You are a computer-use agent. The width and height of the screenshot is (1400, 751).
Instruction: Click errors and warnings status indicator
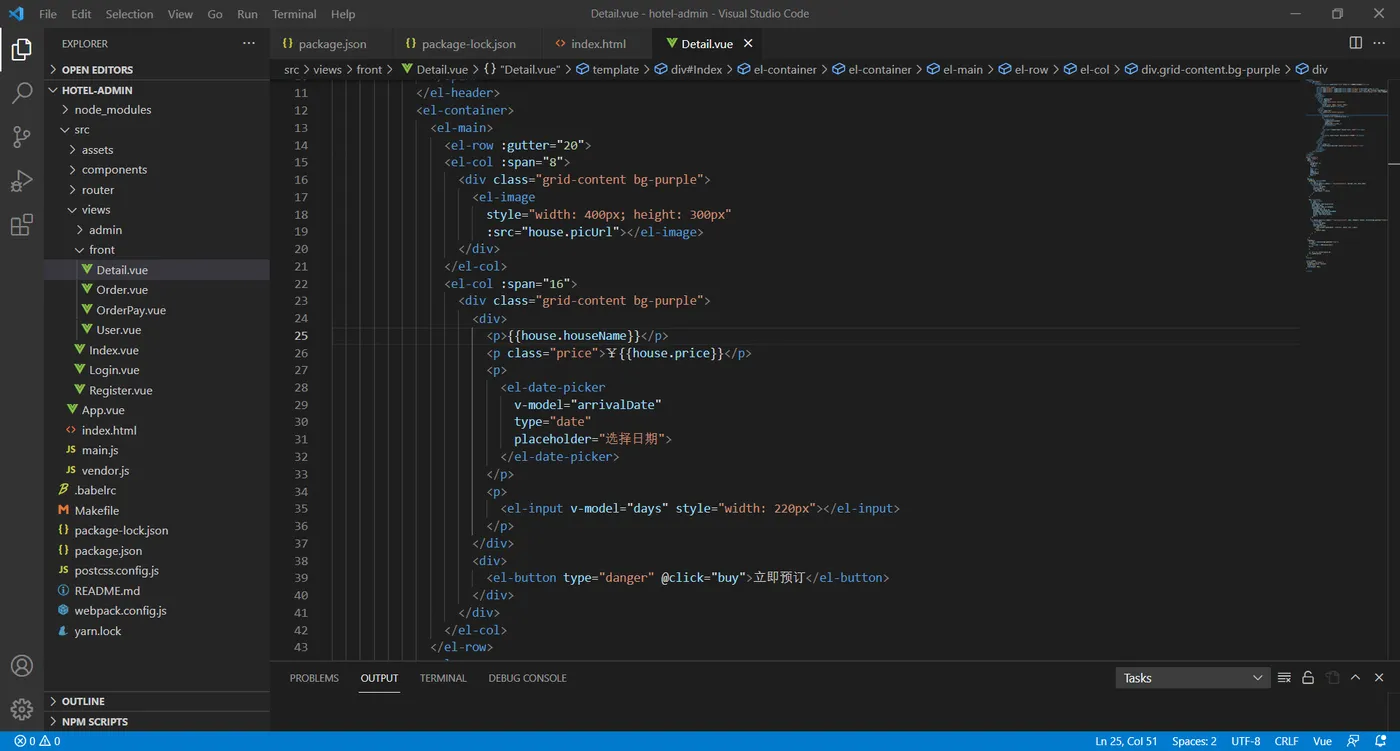(37, 741)
